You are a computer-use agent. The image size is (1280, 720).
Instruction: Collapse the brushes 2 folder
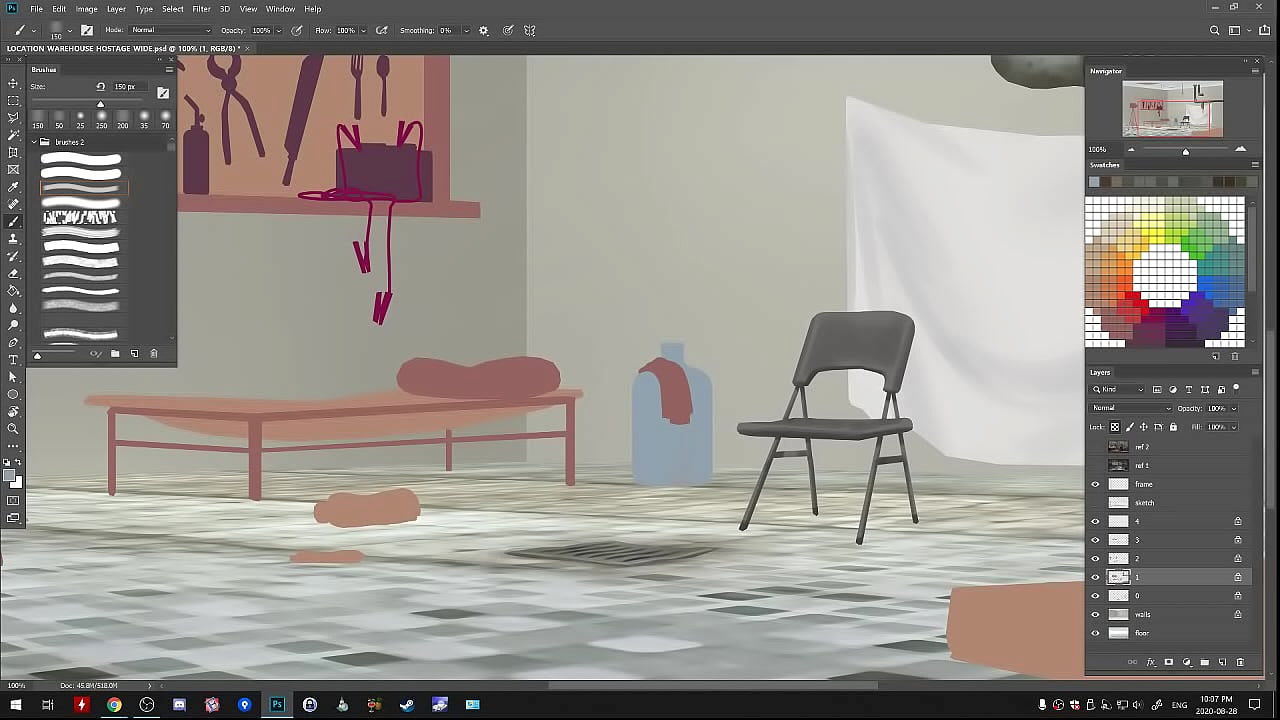[x=34, y=142]
